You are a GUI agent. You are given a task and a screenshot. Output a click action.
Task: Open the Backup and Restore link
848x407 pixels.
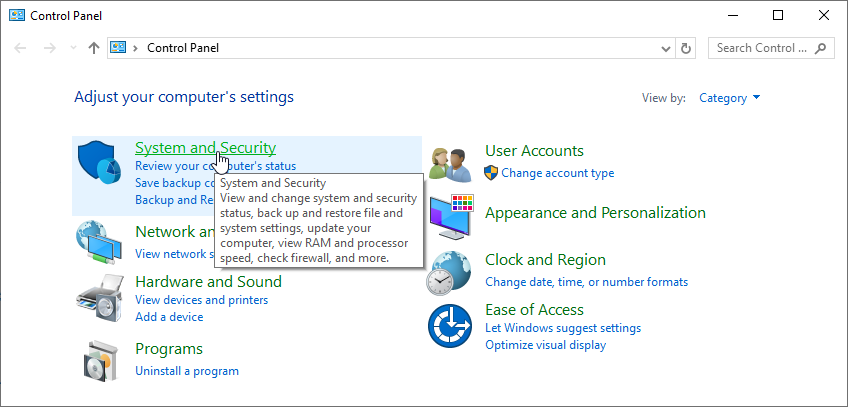pos(175,200)
